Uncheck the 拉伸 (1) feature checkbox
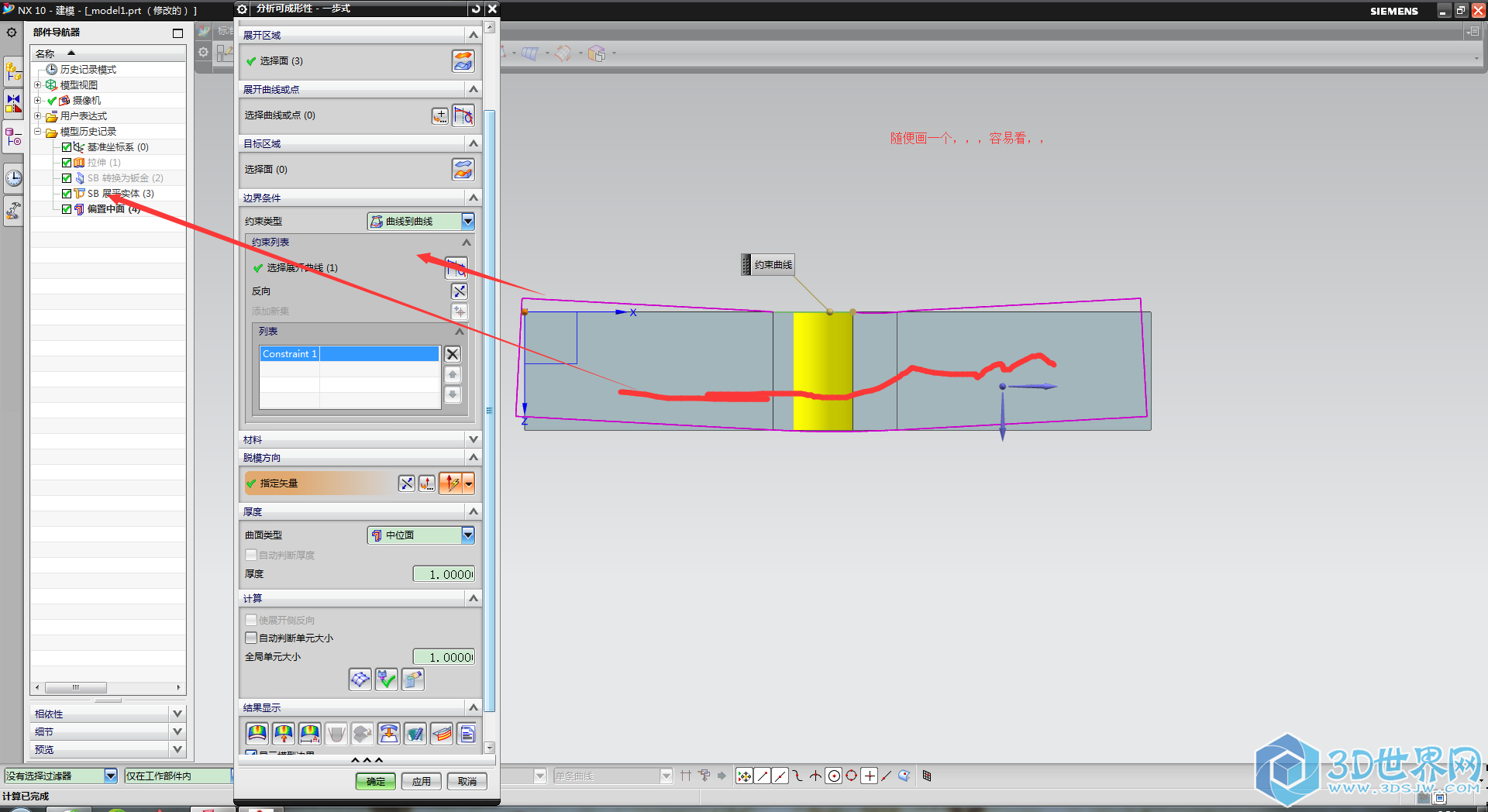The width and height of the screenshot is (1488, 812). tap(67, 163)
